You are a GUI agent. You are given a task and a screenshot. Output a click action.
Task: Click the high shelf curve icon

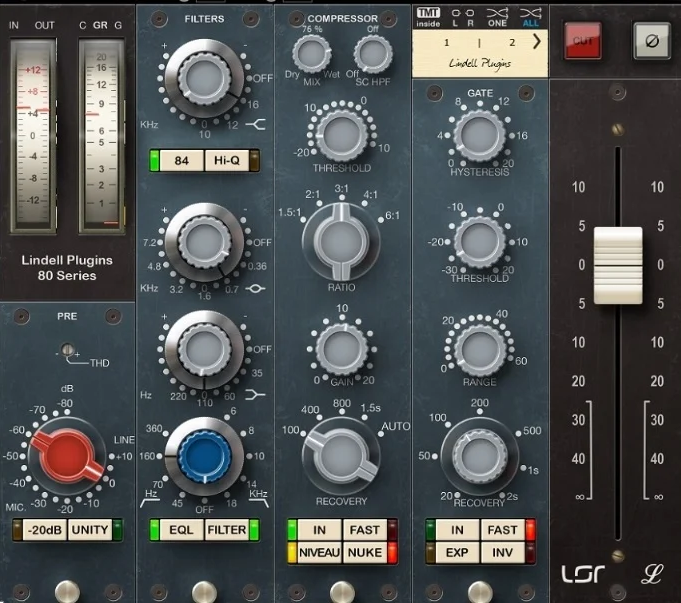[x=255, y=125]
